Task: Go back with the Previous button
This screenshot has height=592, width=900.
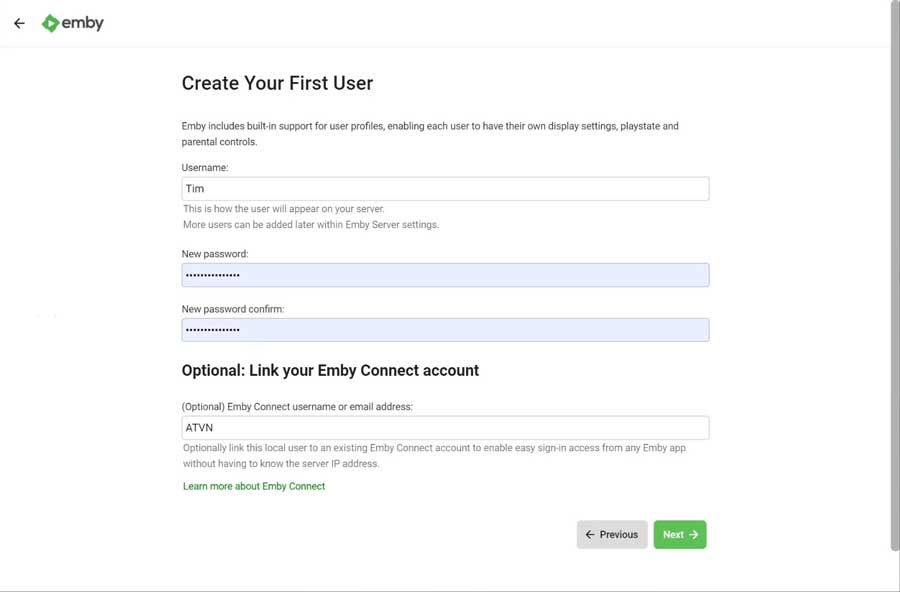Action: tap(612, 535)
